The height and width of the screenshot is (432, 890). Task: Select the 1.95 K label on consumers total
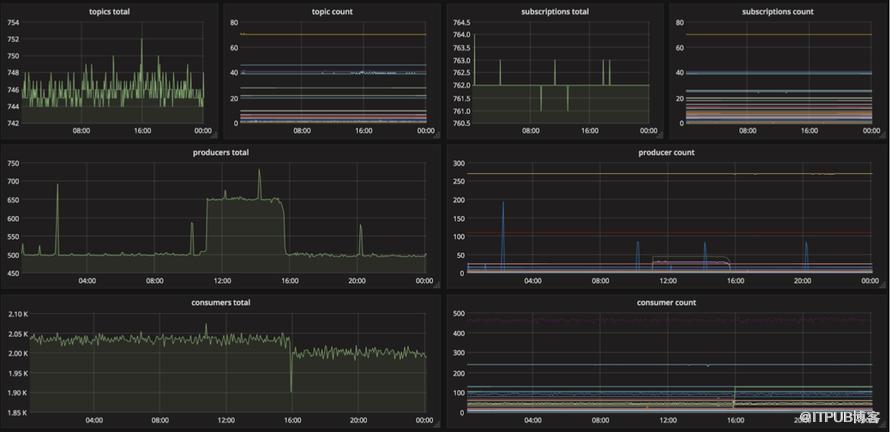pyautogui.click(x=16, y=373)
